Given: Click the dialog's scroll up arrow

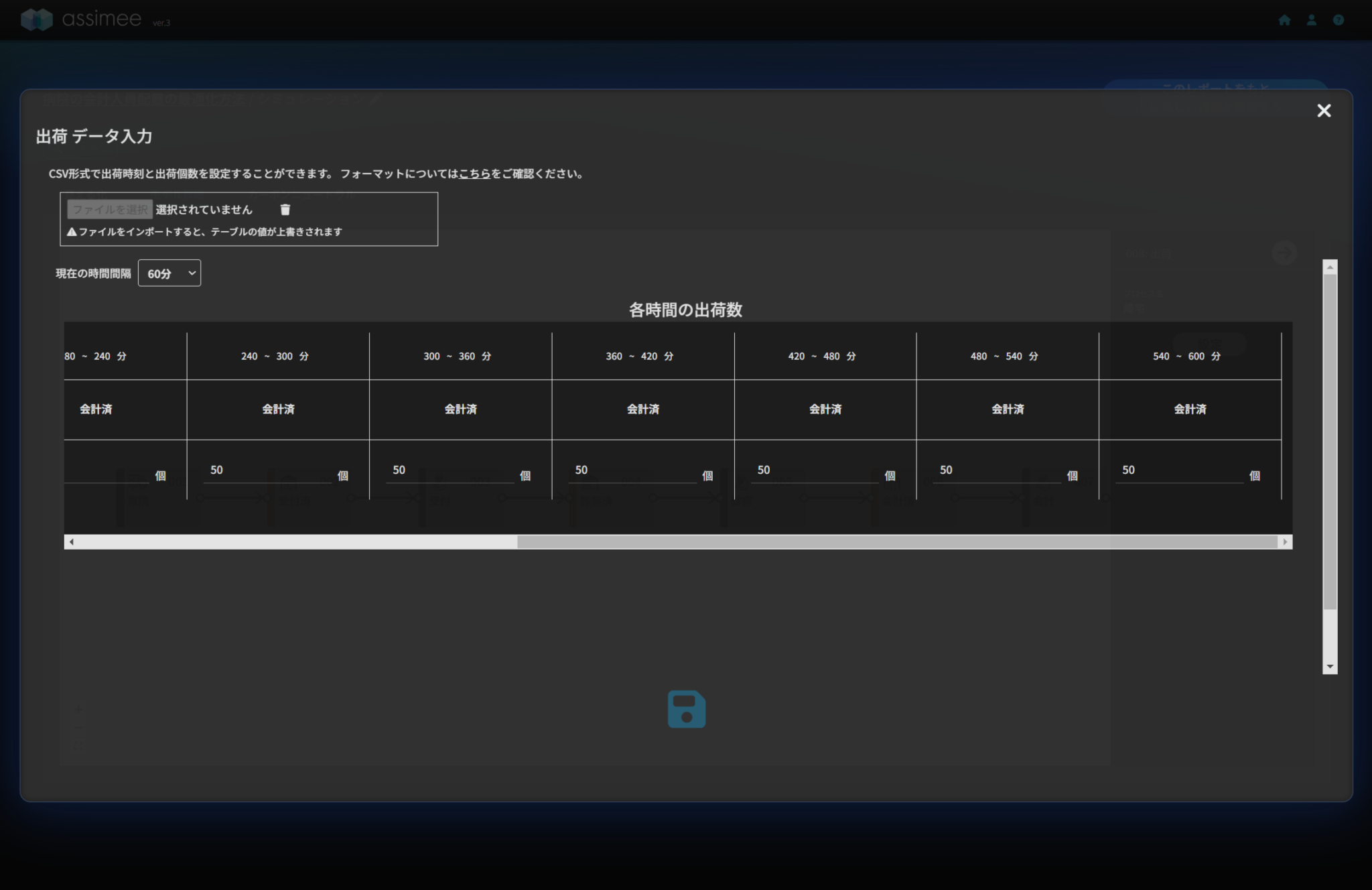Looking at the screenshot, I should (x=1330, y=267).
